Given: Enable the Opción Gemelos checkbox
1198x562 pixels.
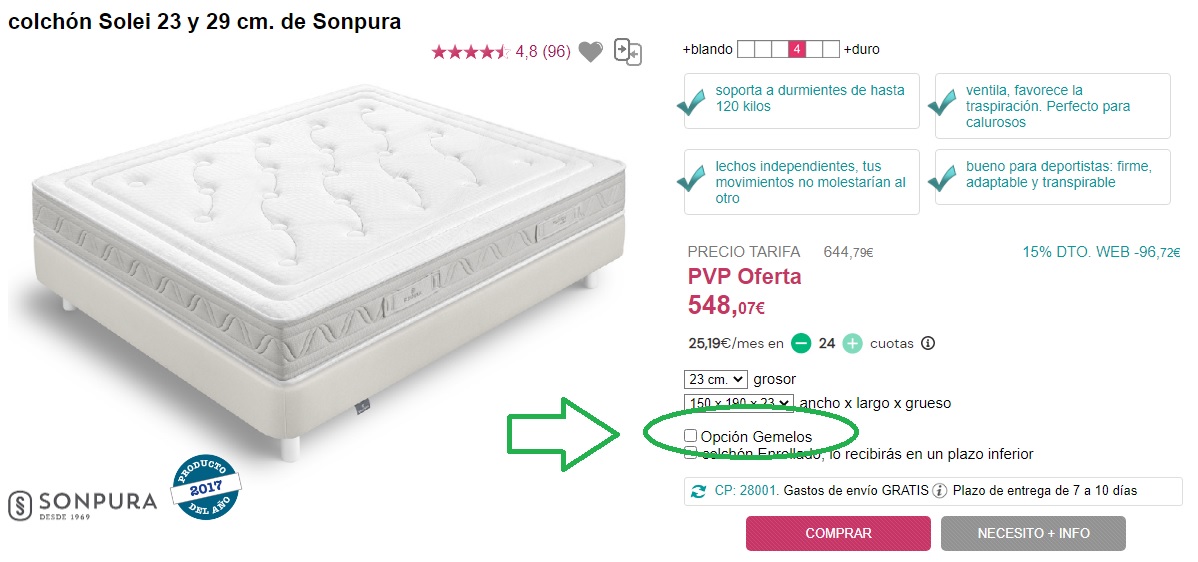Looking at the screenshot, I should click(x=690, y=436).
